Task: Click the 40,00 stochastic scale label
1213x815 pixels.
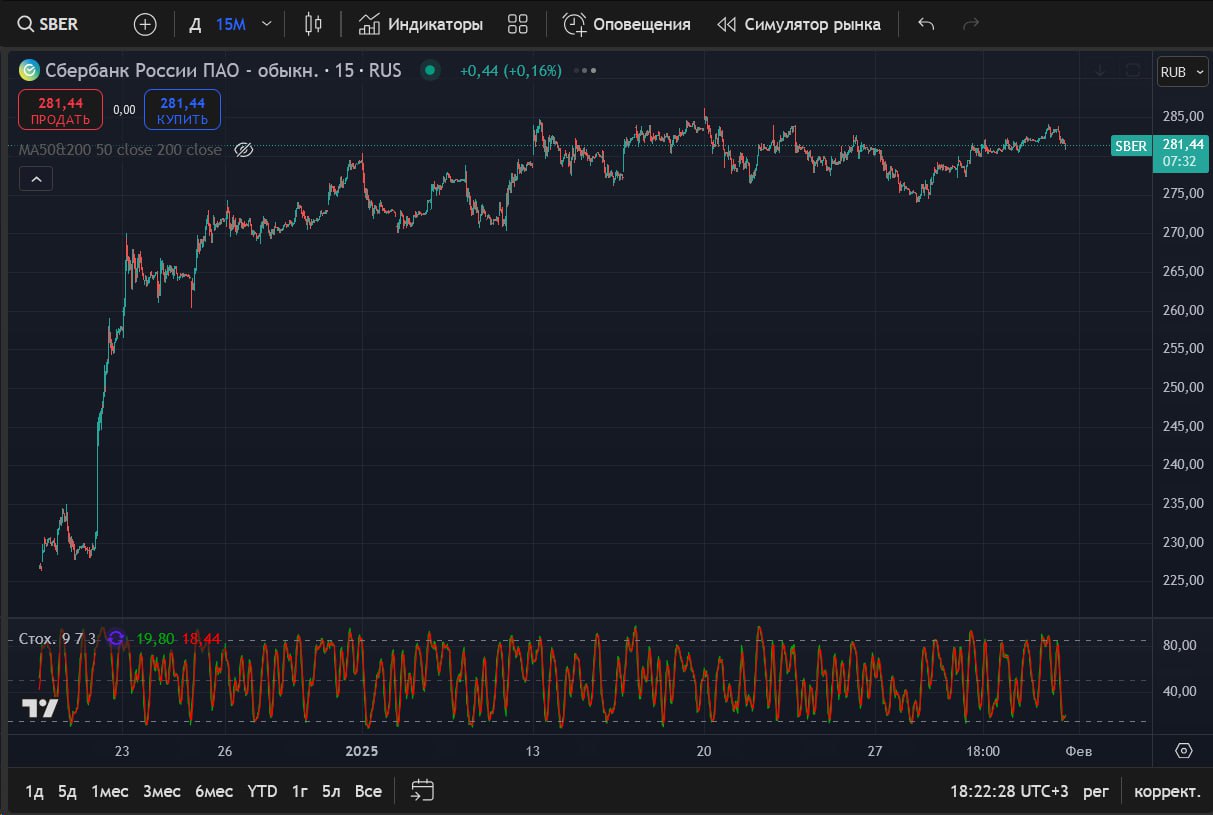Action: point(1179,691)
